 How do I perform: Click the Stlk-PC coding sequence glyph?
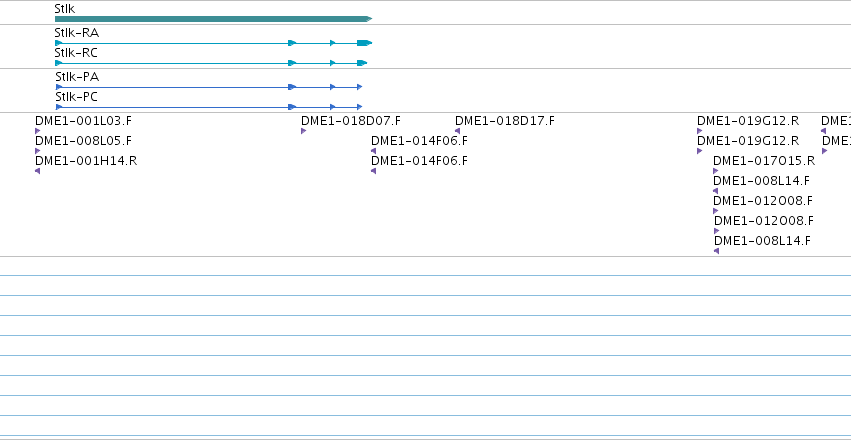tap(208, 107)
